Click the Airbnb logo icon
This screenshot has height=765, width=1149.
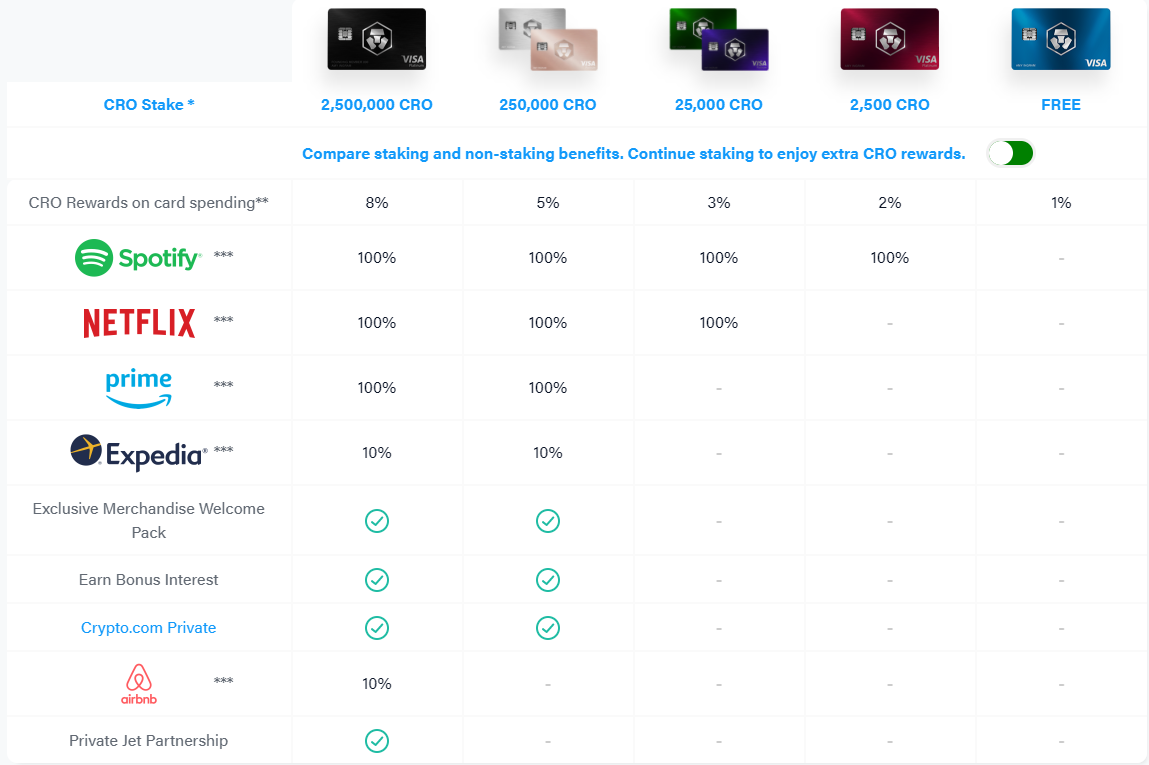click(139, 683)
